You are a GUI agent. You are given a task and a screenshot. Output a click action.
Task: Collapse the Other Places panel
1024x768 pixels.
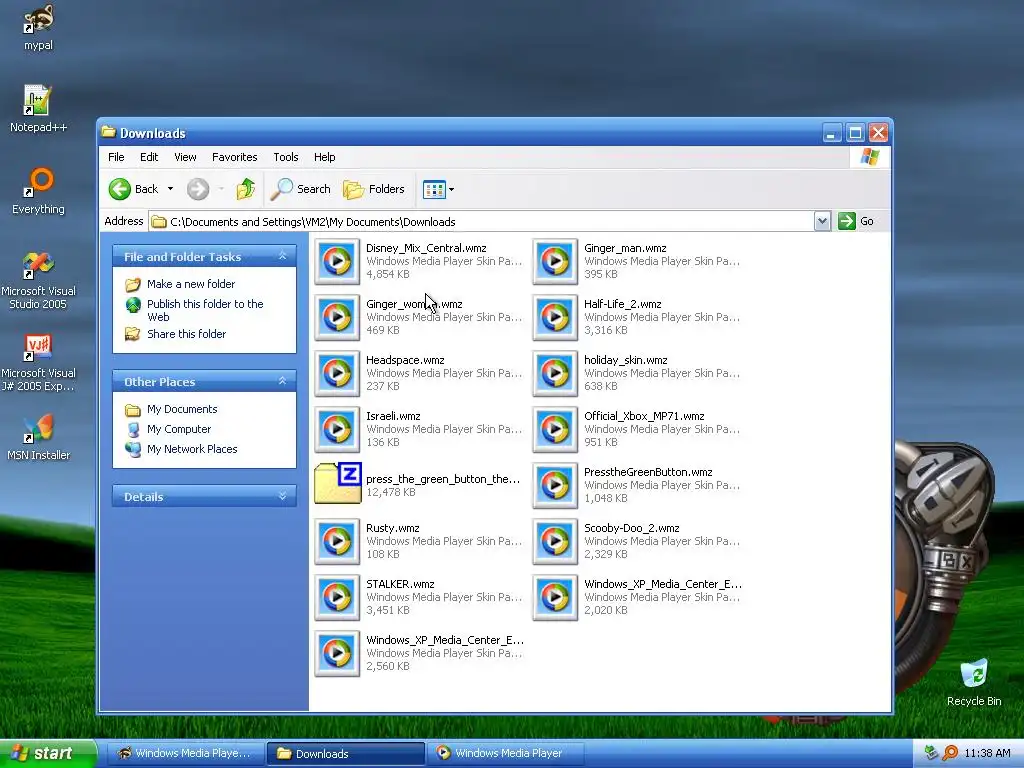283,381
